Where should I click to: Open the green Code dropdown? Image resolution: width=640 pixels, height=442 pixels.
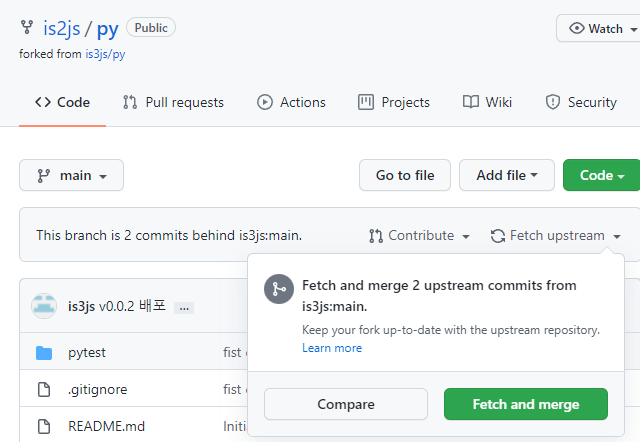[x=602, y=175]
